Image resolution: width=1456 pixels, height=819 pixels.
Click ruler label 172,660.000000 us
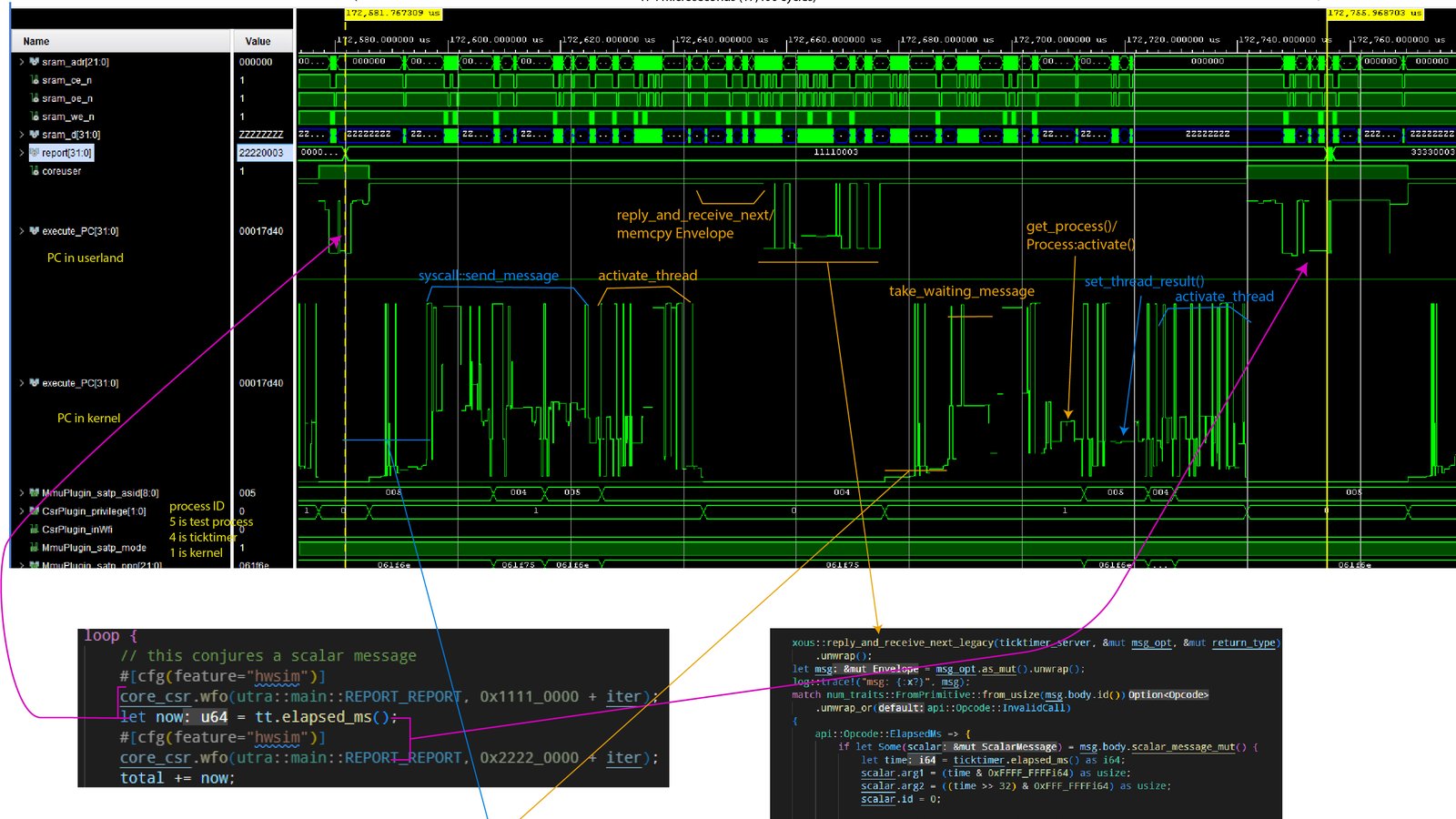(x=834, y=40)
